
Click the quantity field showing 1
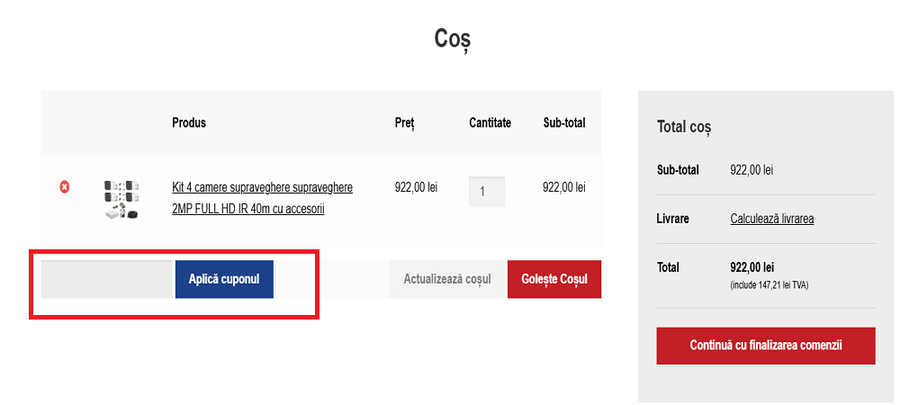click(x=486, y=191)
